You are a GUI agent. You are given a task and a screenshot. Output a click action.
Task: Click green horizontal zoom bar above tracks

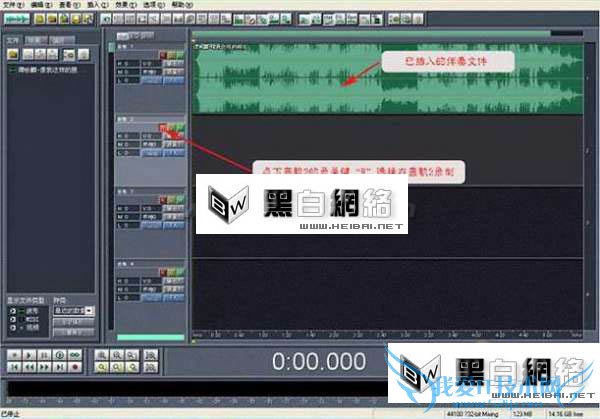click(371, 34)
